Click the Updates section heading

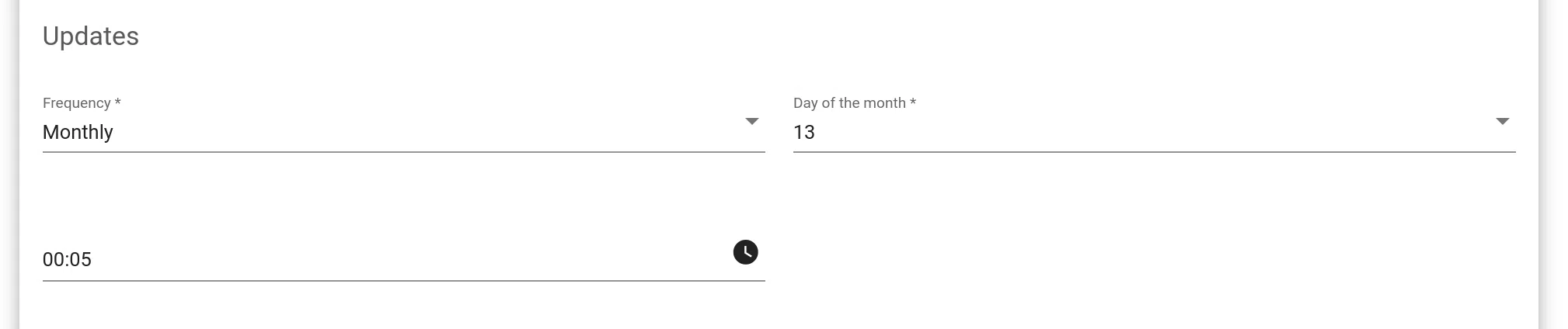(91, 36)
